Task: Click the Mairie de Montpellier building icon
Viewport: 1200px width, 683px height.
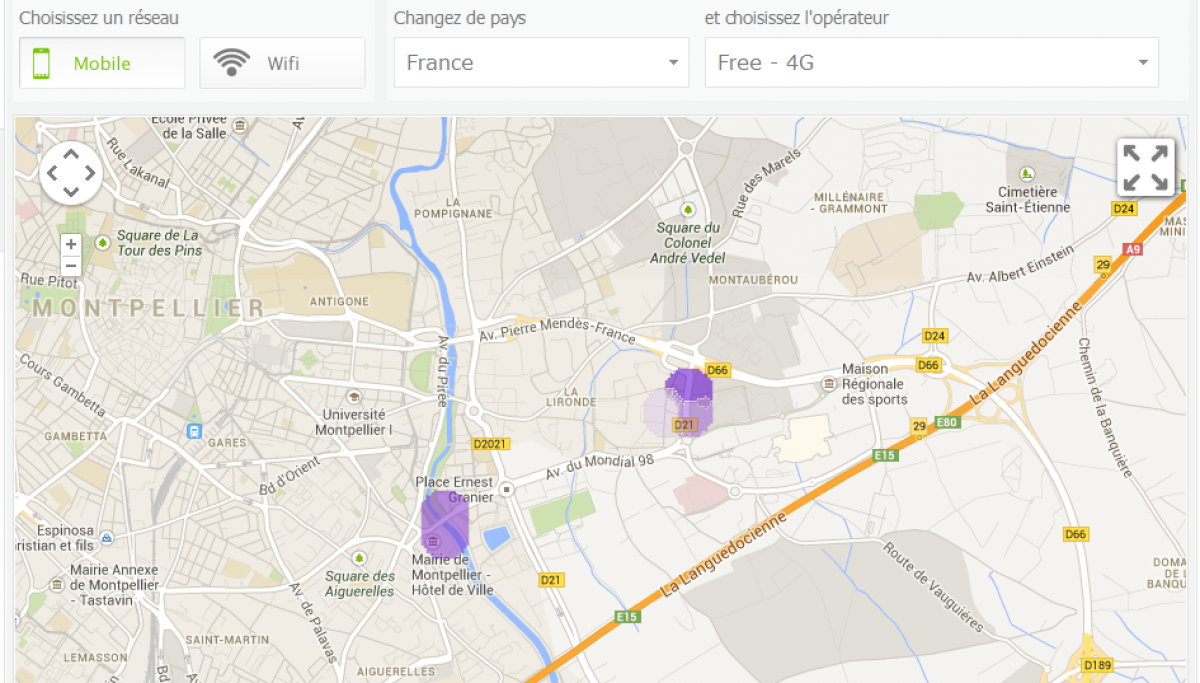Action: tap(432, 543)
